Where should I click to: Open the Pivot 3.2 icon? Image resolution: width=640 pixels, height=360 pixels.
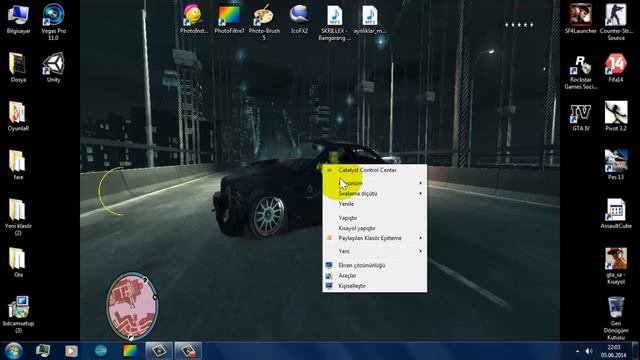[616, 116]
